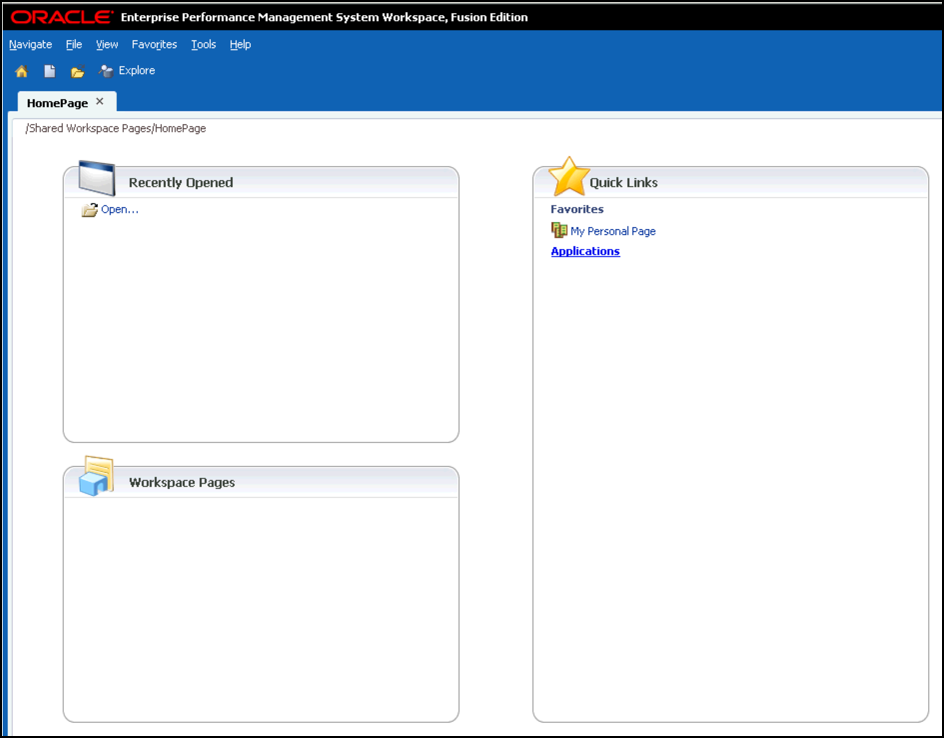Click the Open folder icon in the toolbar
944x738 pixels.
click(78, 72)
